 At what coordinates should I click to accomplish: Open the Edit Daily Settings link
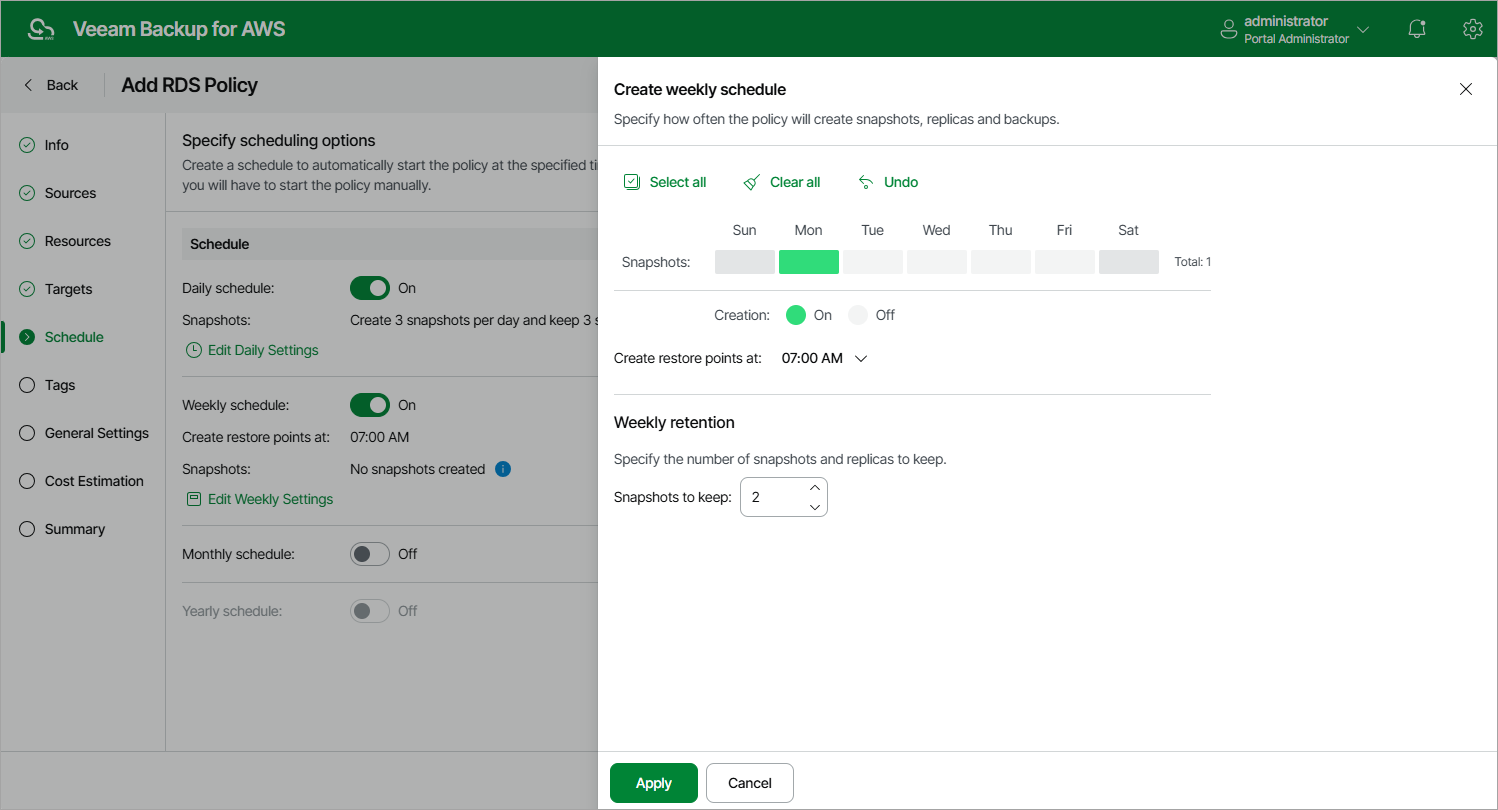[263, 350]
